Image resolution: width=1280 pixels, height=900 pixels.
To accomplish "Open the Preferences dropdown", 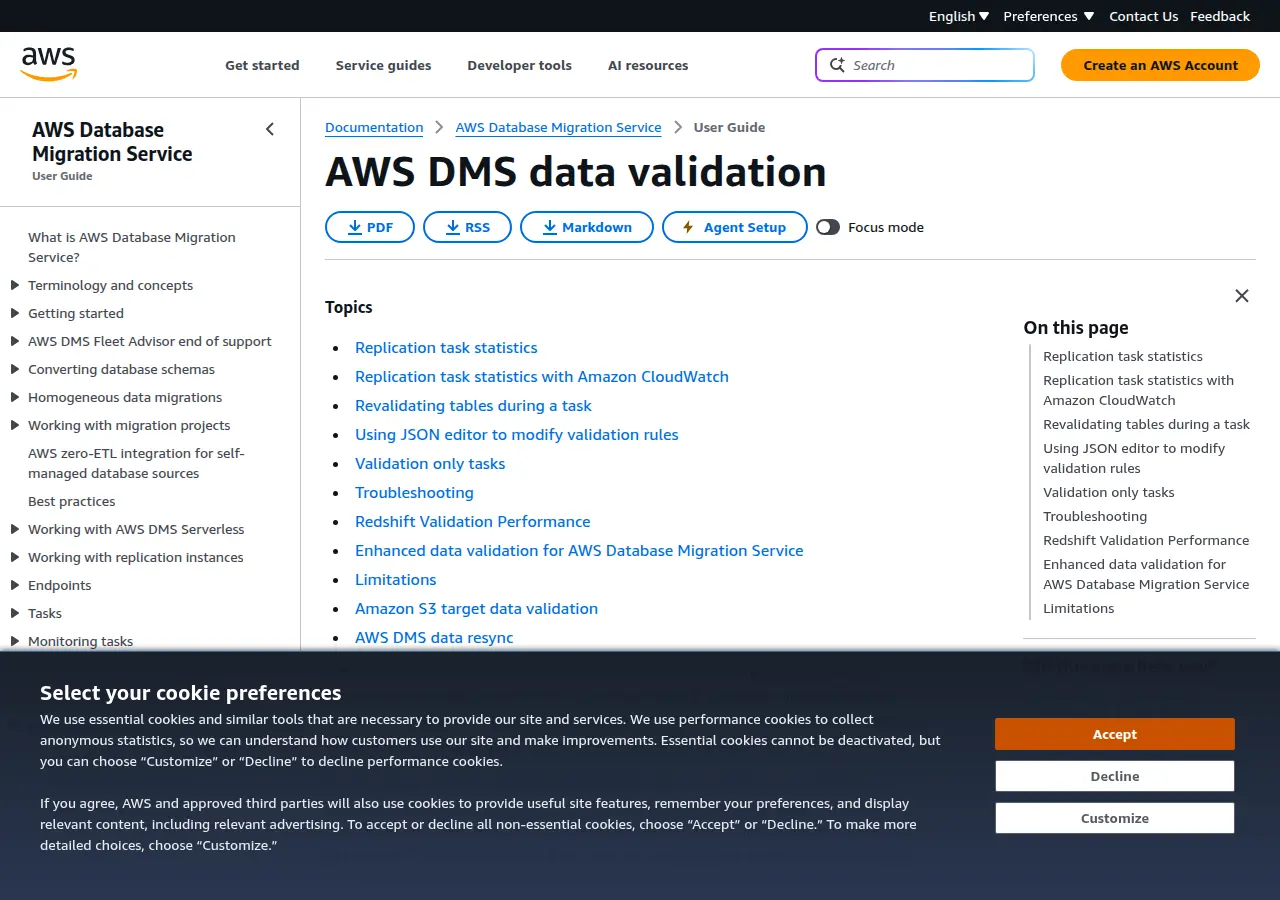I will (x=1049, y=16).
